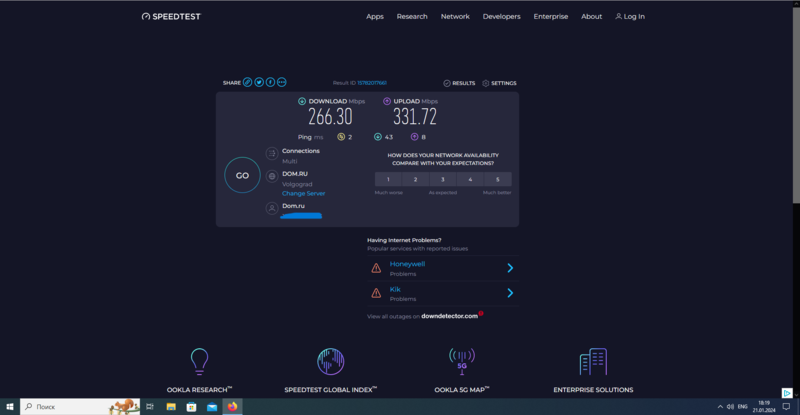
Task: Open the Developers menu
Action: [502, 16]
